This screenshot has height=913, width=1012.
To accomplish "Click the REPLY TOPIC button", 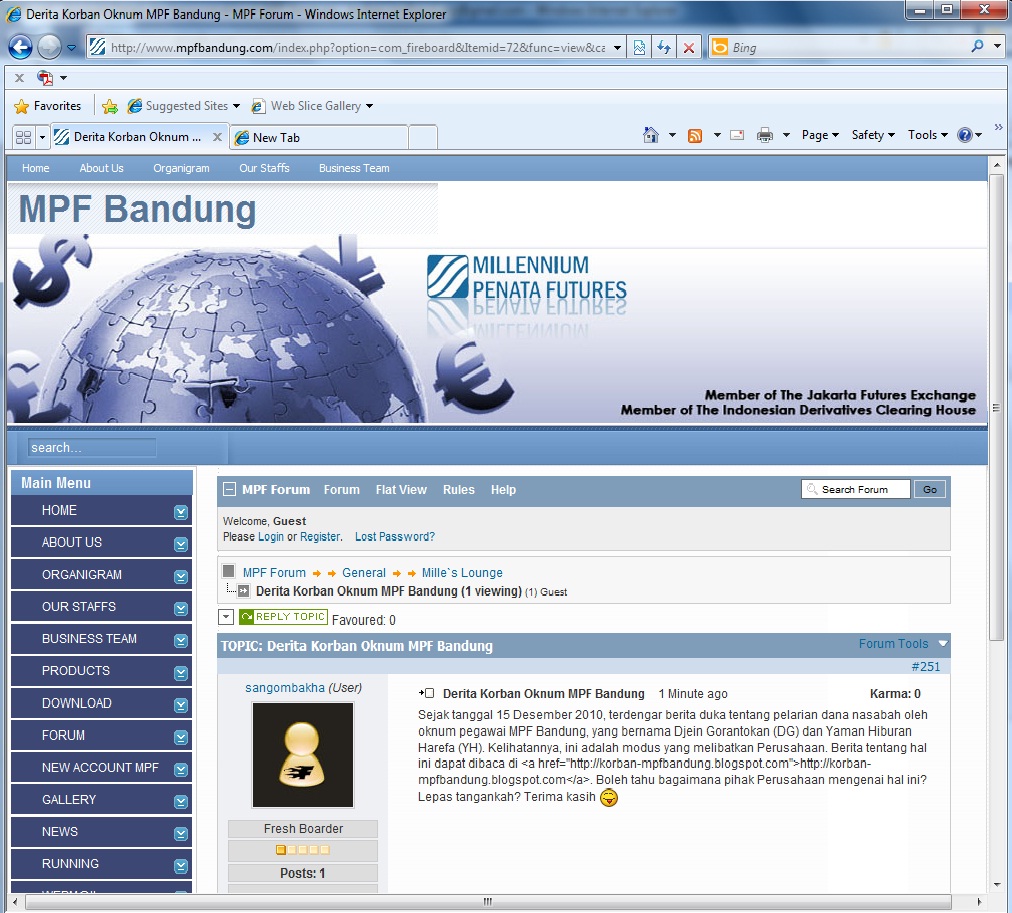I will (283, 617).
